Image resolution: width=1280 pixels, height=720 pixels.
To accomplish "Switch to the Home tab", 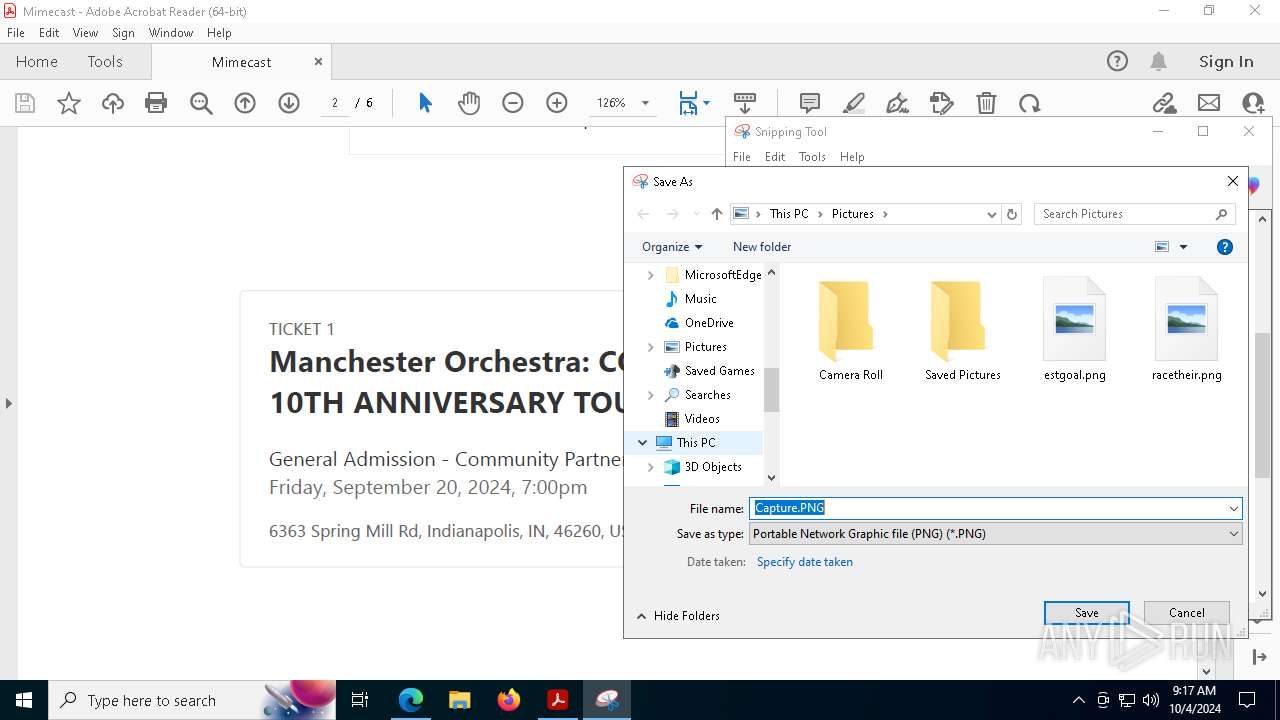I will point(37,61).
